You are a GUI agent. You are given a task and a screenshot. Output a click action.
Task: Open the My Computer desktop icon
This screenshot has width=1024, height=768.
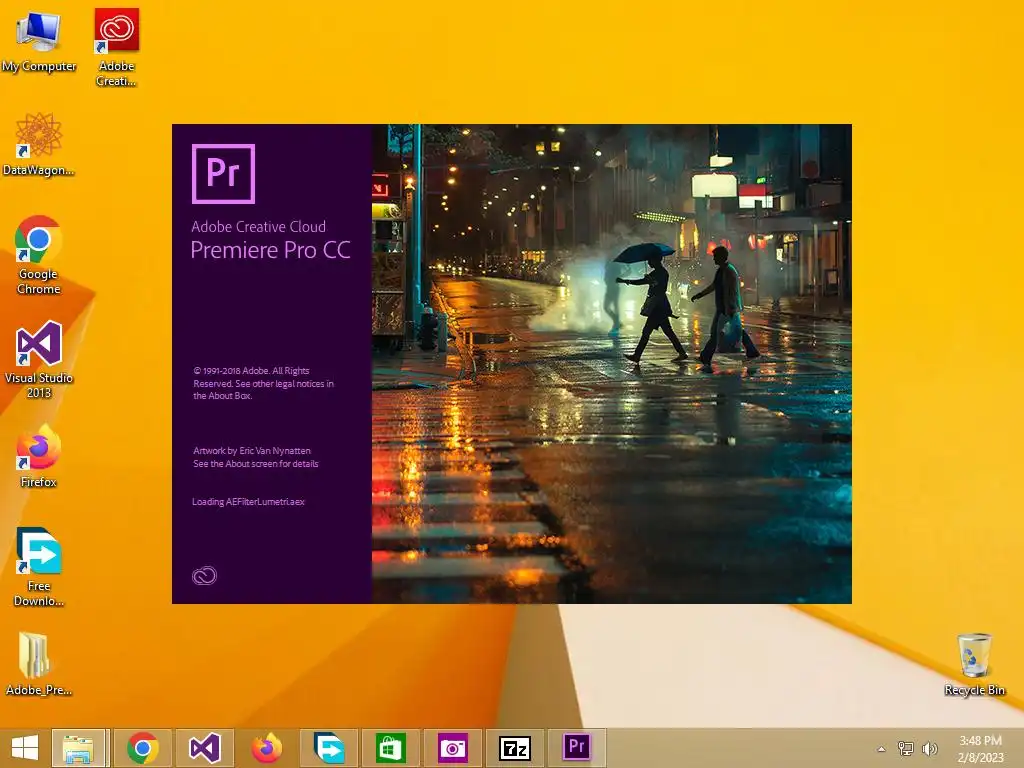[39, 40]
